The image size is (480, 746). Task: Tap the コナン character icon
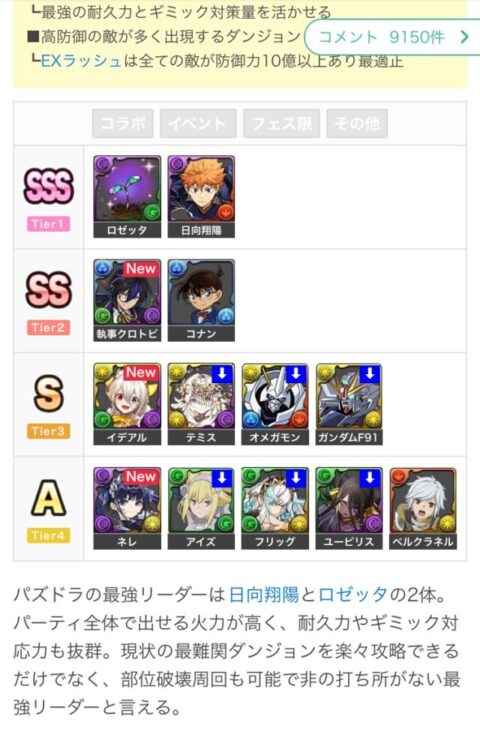201,300
